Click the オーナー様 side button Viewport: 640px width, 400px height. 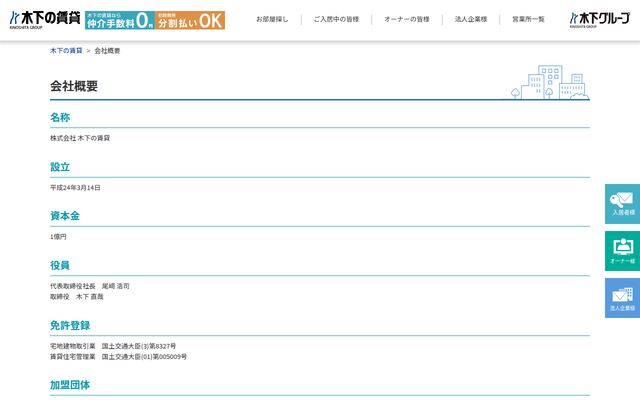[622, 251]
